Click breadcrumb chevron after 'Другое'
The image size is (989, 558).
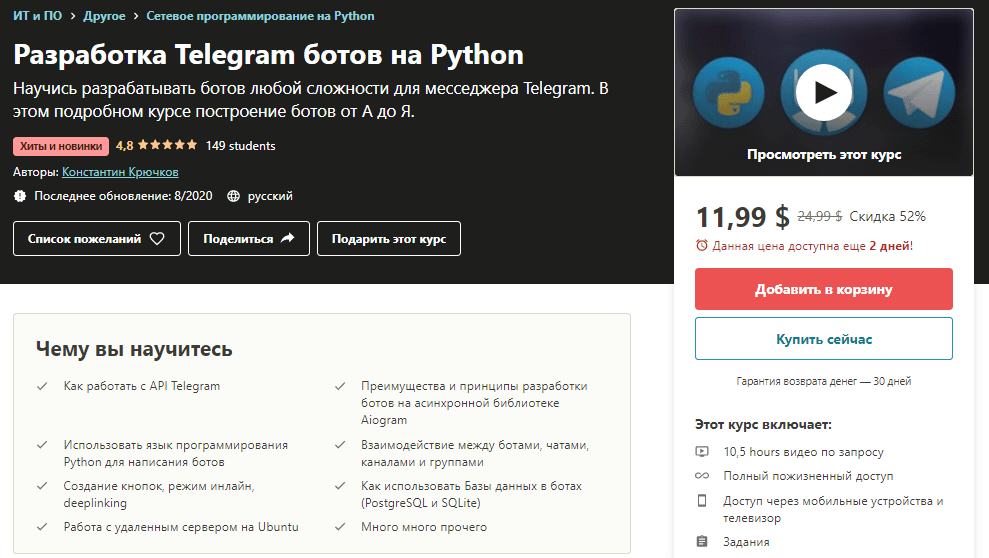tap(136, 16)
